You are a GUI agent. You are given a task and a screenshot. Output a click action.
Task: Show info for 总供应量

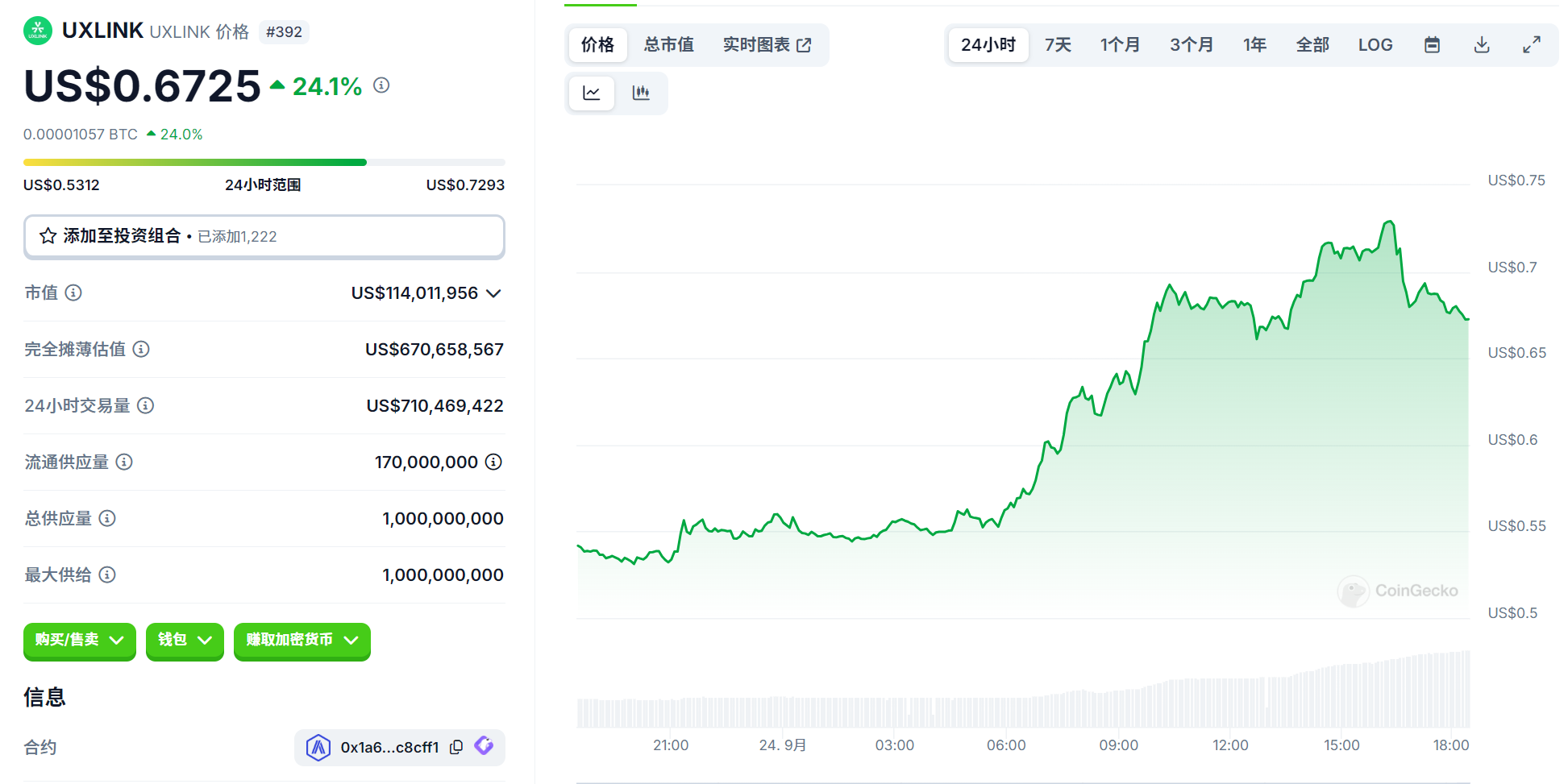[107, 519]
